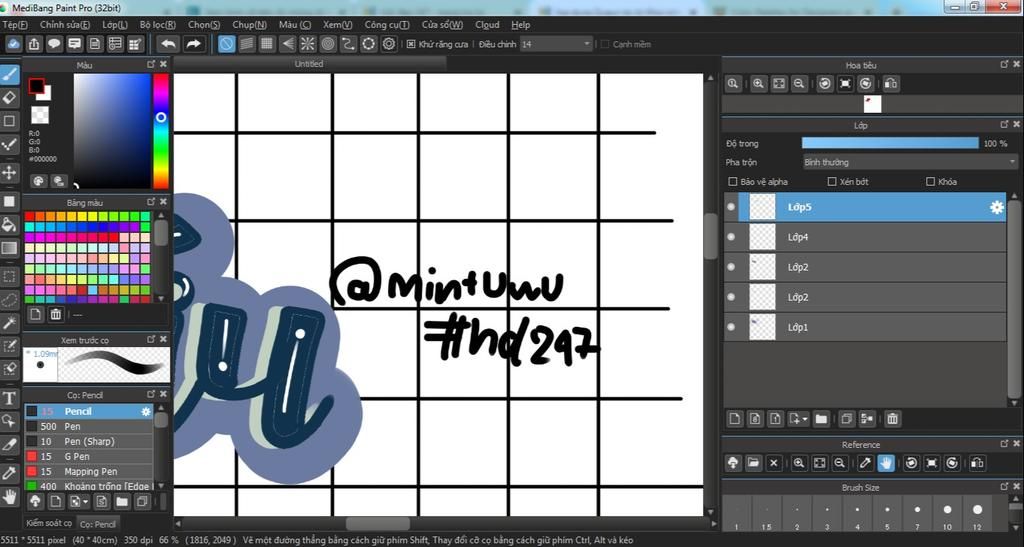Image resolution: width=1024 pixels, height=547 pixels.
Task: Open reference image with the folder icon
Action: 753,463
